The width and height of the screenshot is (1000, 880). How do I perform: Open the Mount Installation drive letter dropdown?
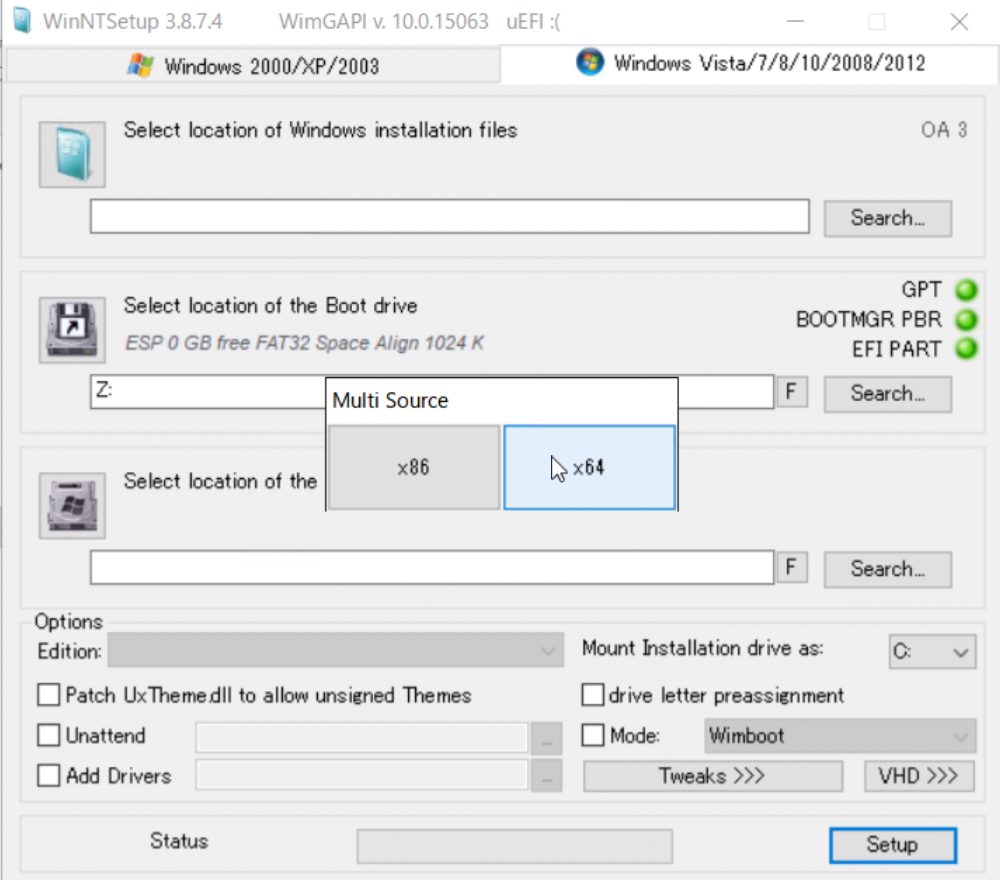(932, 651)
